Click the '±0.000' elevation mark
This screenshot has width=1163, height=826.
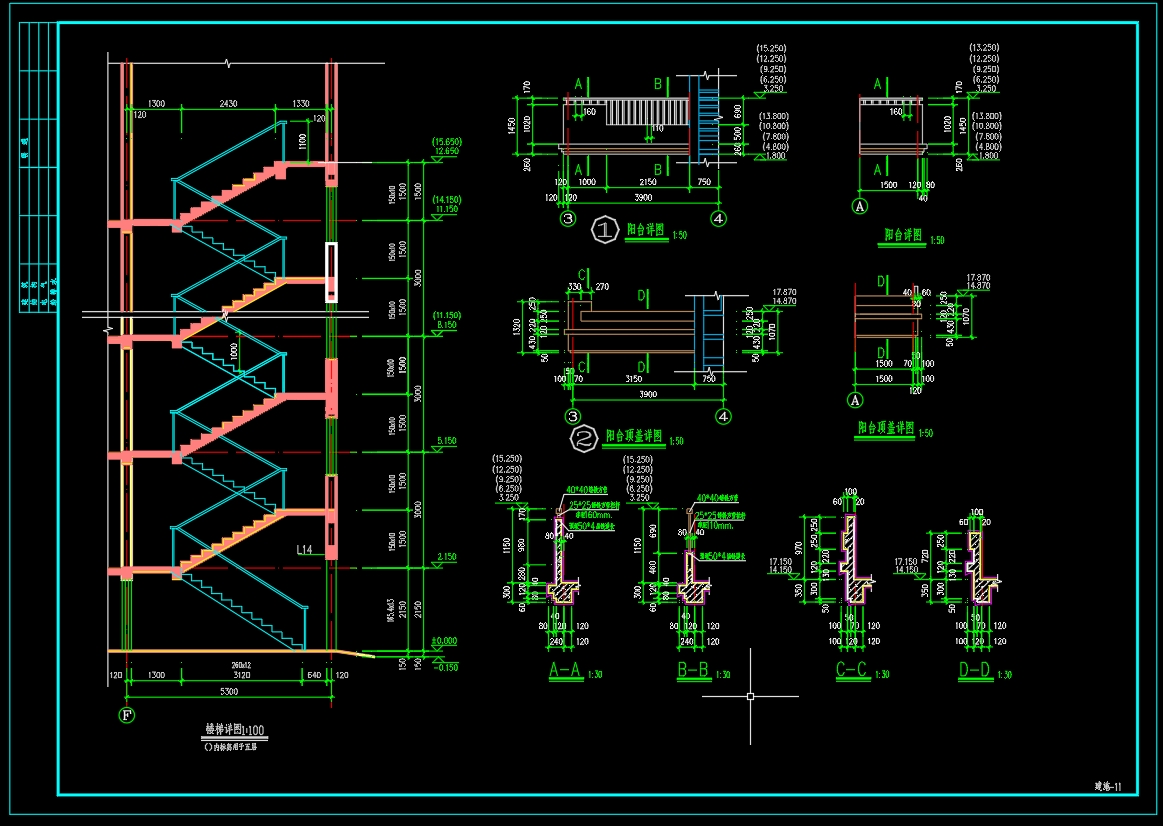tap(445, 641)
